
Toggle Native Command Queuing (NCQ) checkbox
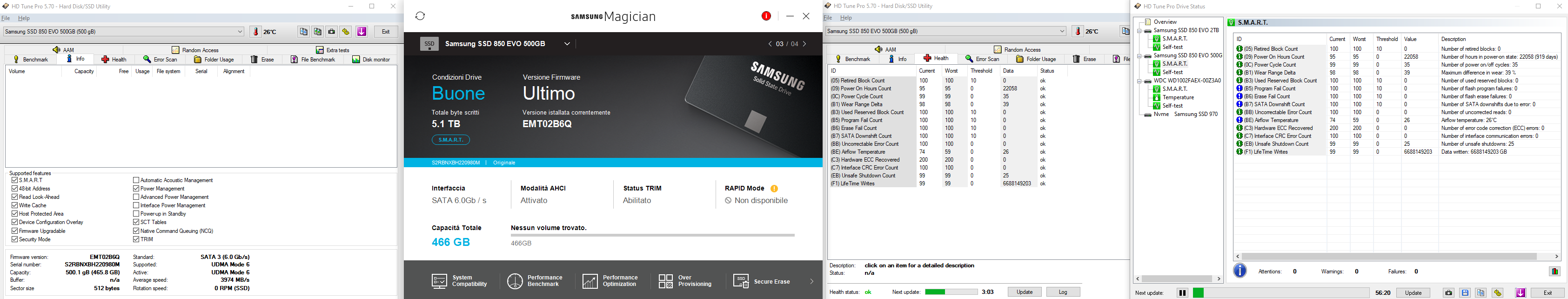[x=136, y=231]
